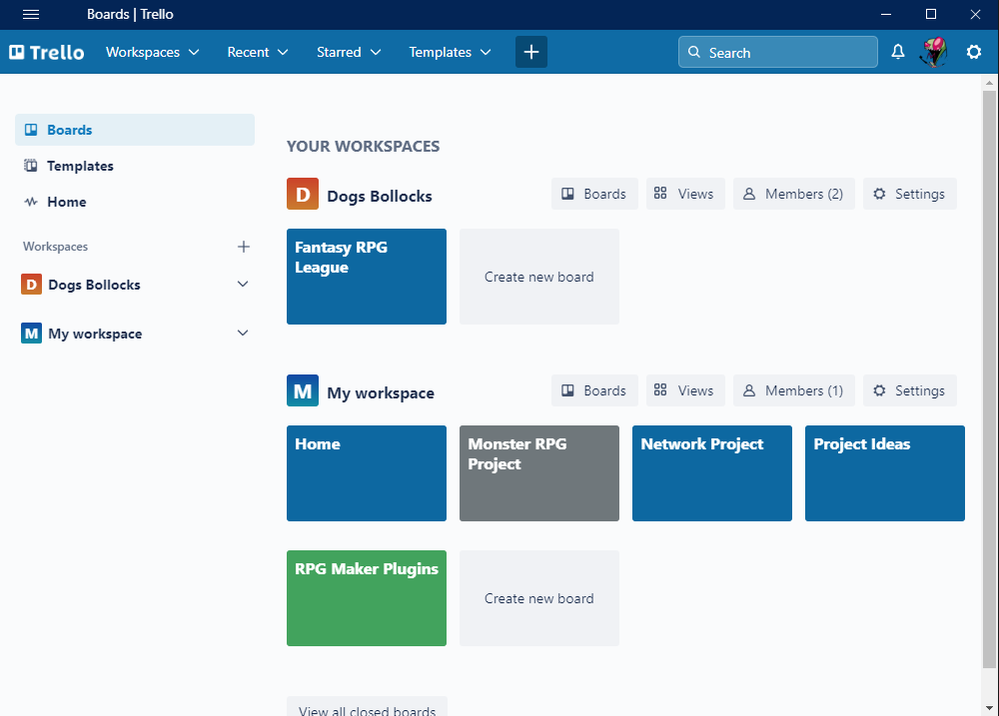Maximize the Trello window
Viewport: 999px width, 716px height.
tap(931, 14)
